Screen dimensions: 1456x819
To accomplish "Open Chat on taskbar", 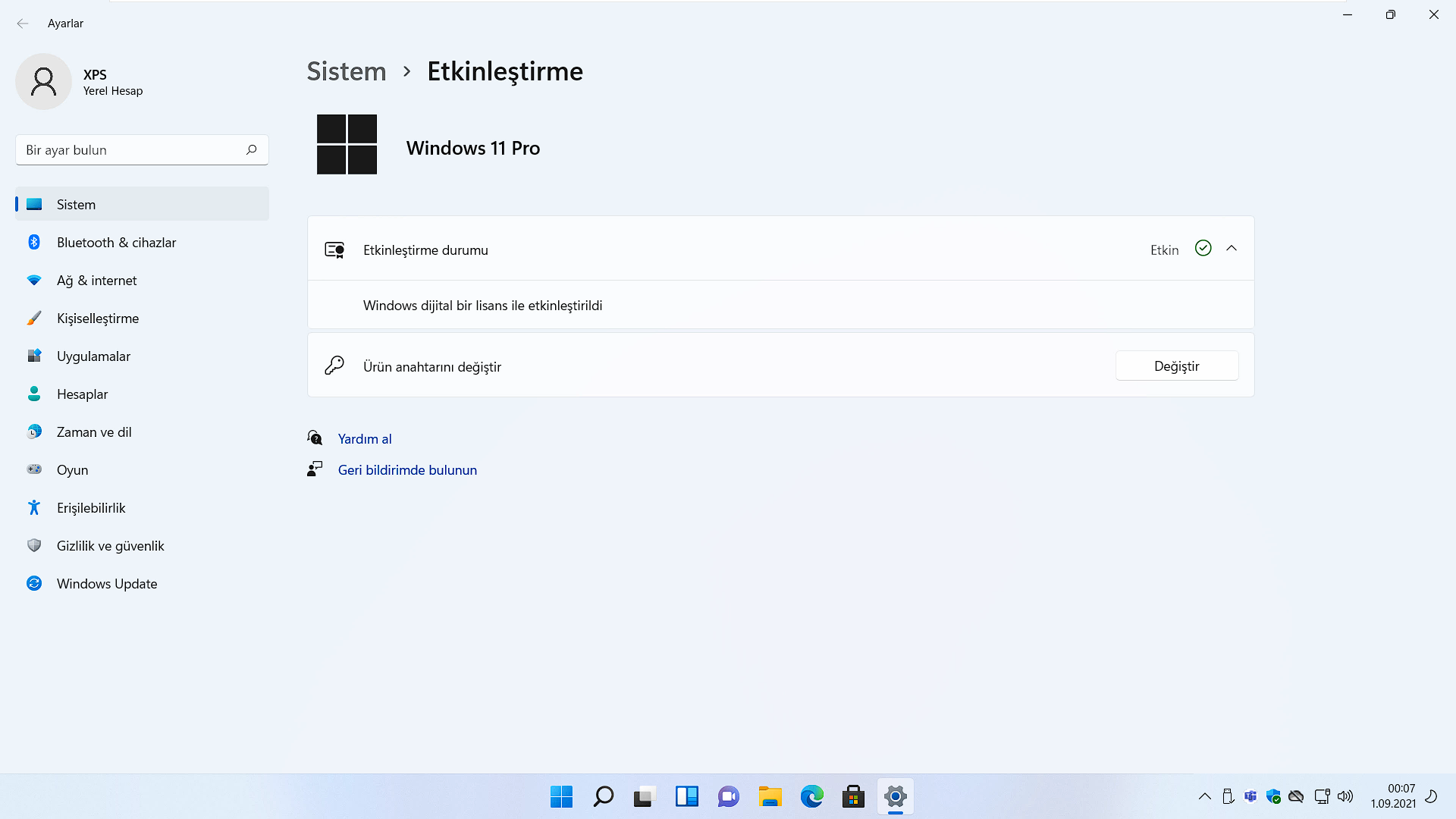I will tap(728, 796).
